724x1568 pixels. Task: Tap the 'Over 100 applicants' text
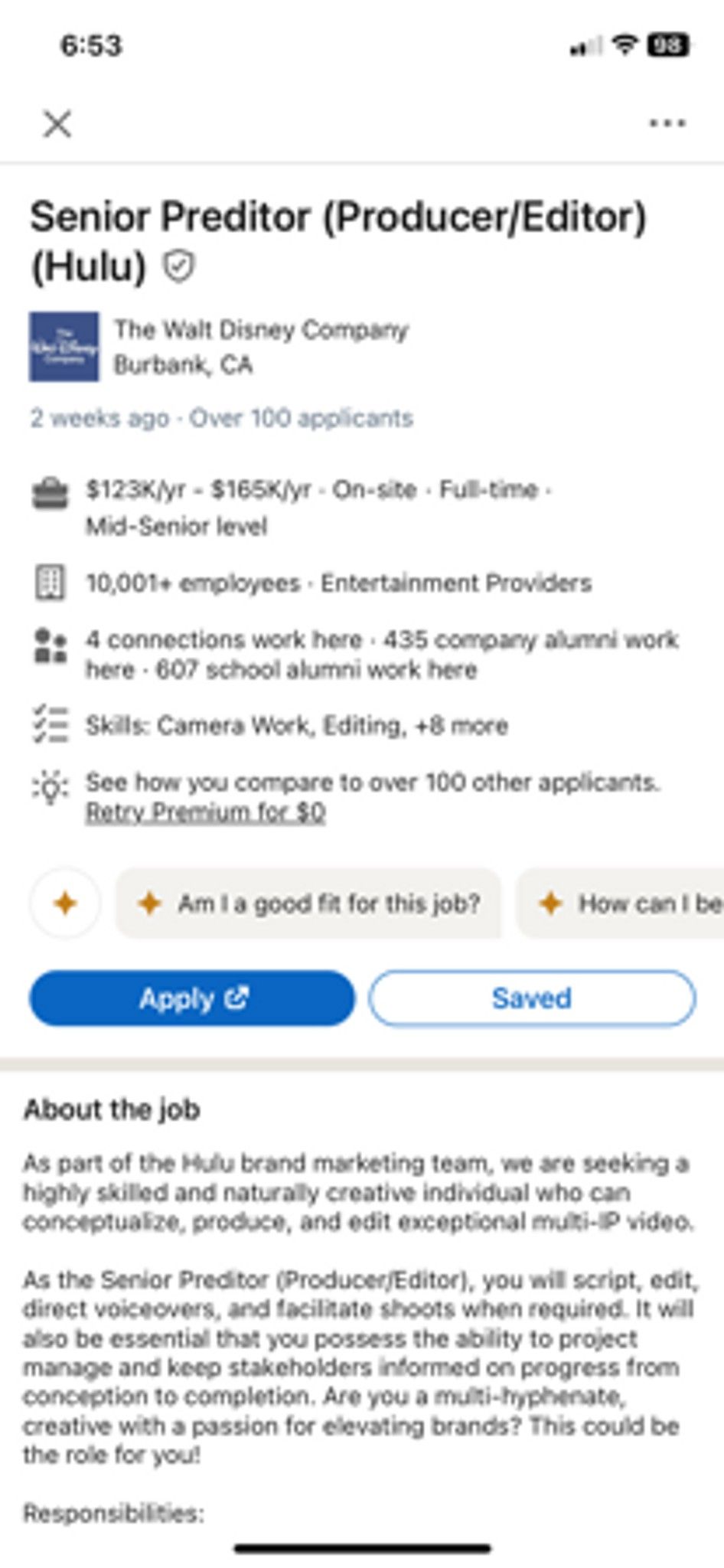coord(301,418)
